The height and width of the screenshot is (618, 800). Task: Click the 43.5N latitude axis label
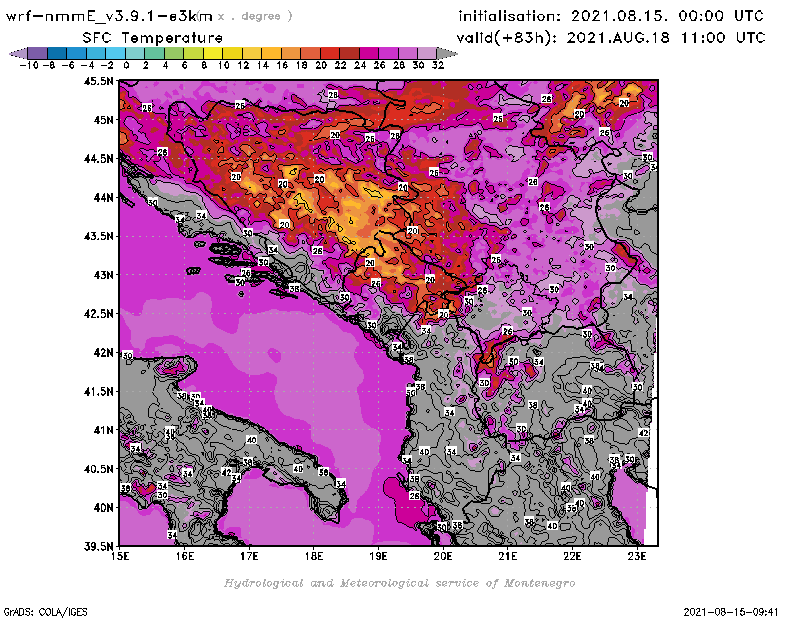(x=98, y=236)
